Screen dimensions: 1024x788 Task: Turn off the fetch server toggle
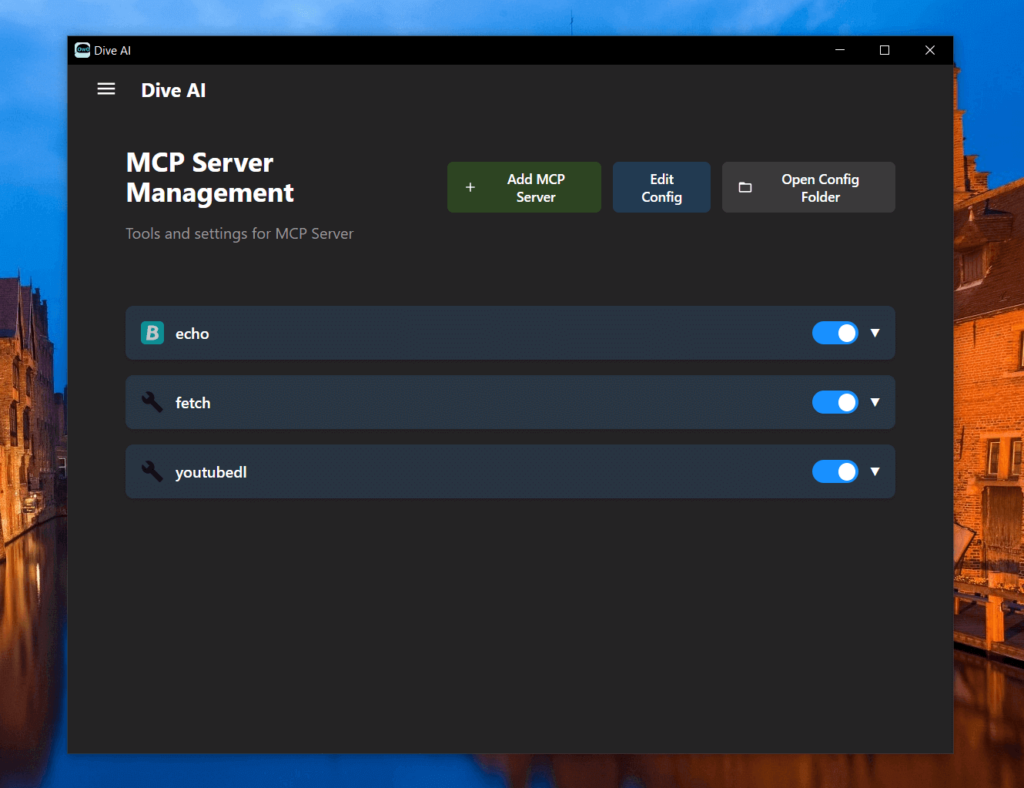click(835, 402)
